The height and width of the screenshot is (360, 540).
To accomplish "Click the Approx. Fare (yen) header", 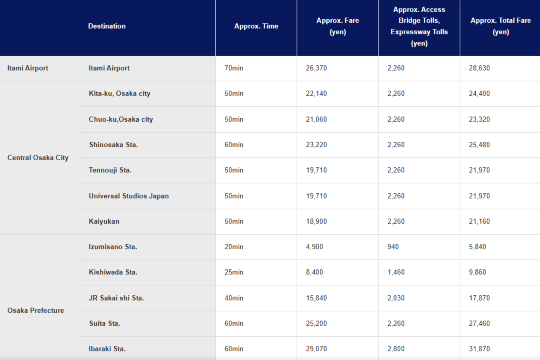I will point(338,26).
